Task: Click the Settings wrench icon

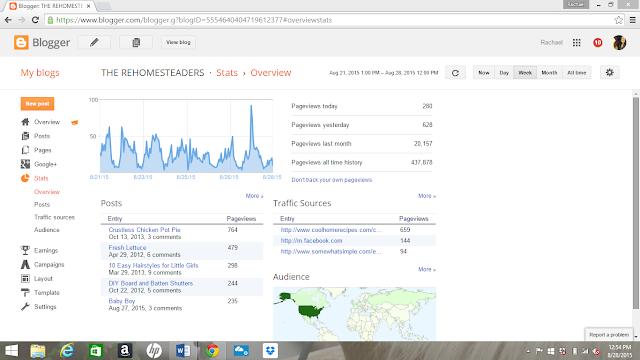Action: [25, 307]
